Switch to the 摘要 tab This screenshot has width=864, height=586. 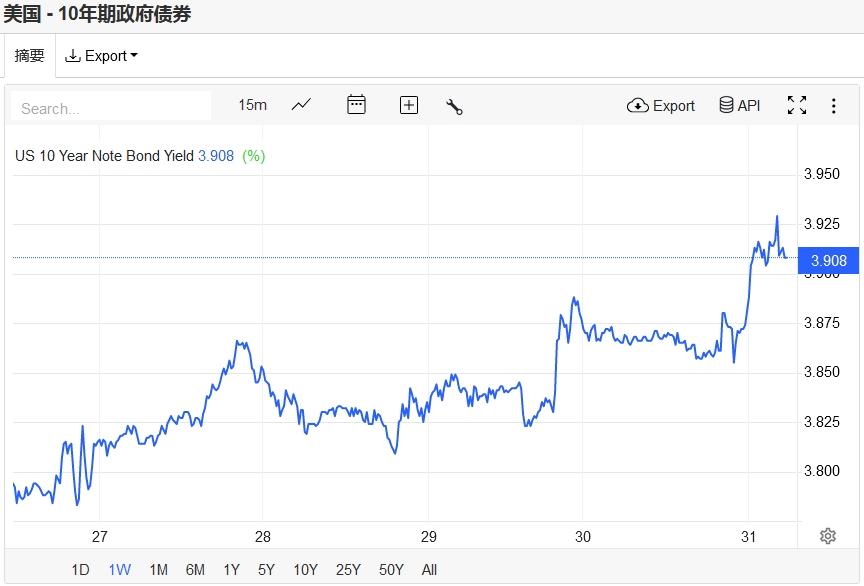(29, 56)
